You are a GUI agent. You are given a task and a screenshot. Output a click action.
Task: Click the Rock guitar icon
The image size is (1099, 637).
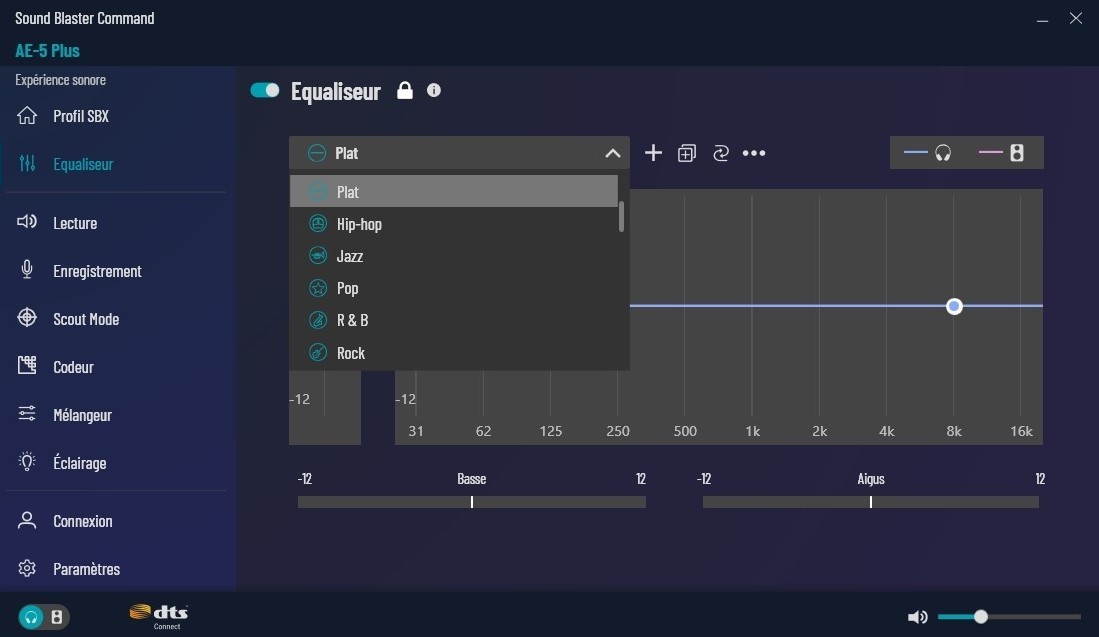pos(318,352)
